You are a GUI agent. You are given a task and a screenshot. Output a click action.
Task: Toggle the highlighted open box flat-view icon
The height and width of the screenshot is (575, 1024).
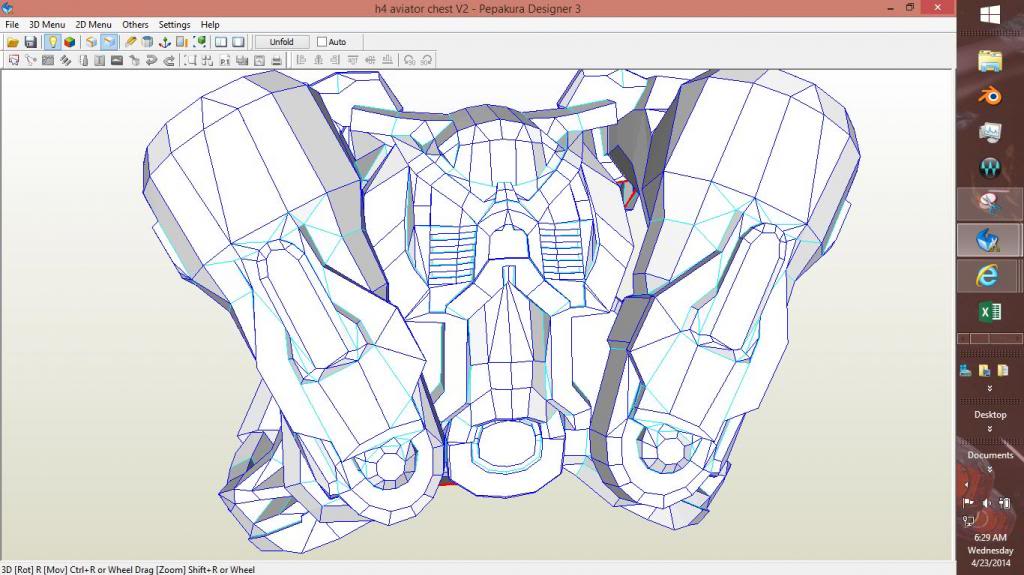[108, 42]
